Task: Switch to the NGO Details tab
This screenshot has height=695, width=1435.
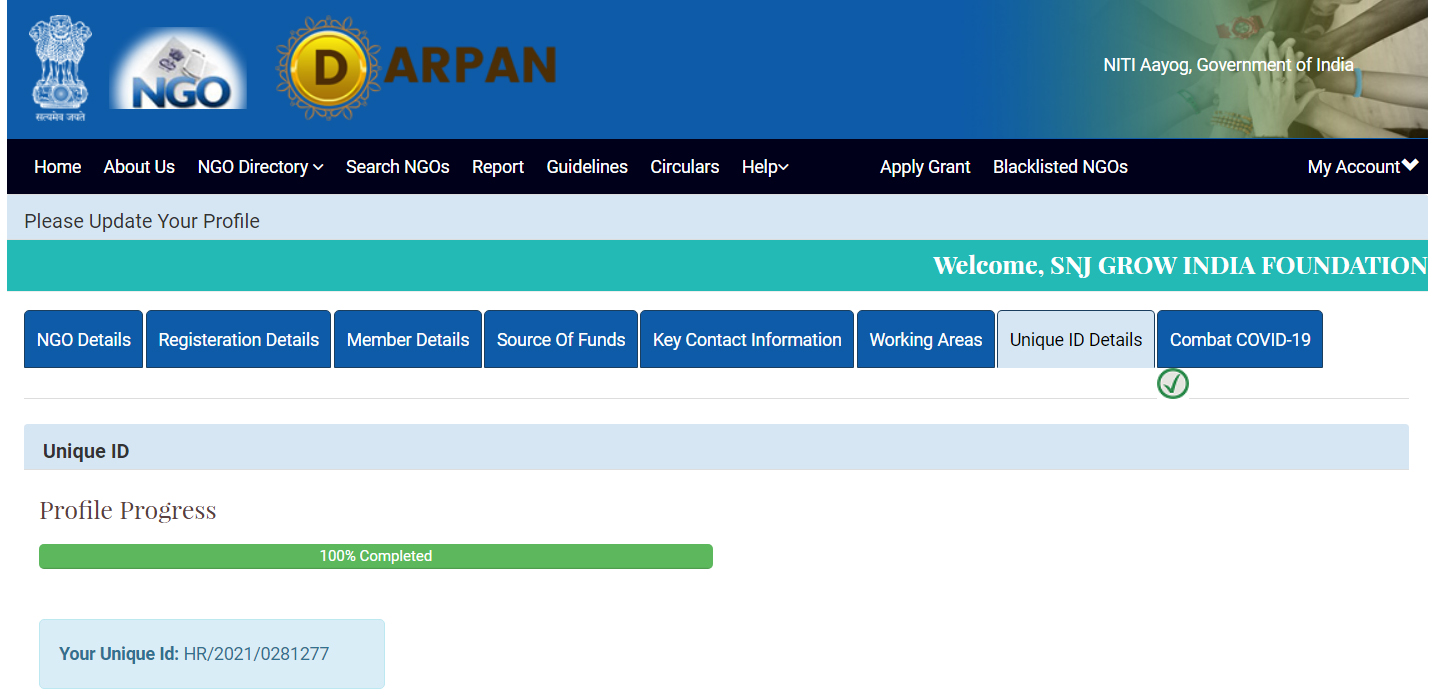Action: point(84,340)
